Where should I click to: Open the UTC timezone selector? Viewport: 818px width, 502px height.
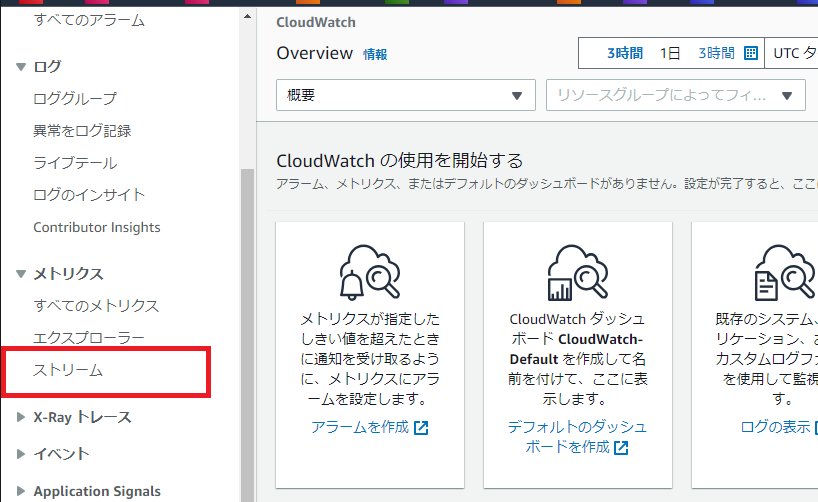pos(793,53)
